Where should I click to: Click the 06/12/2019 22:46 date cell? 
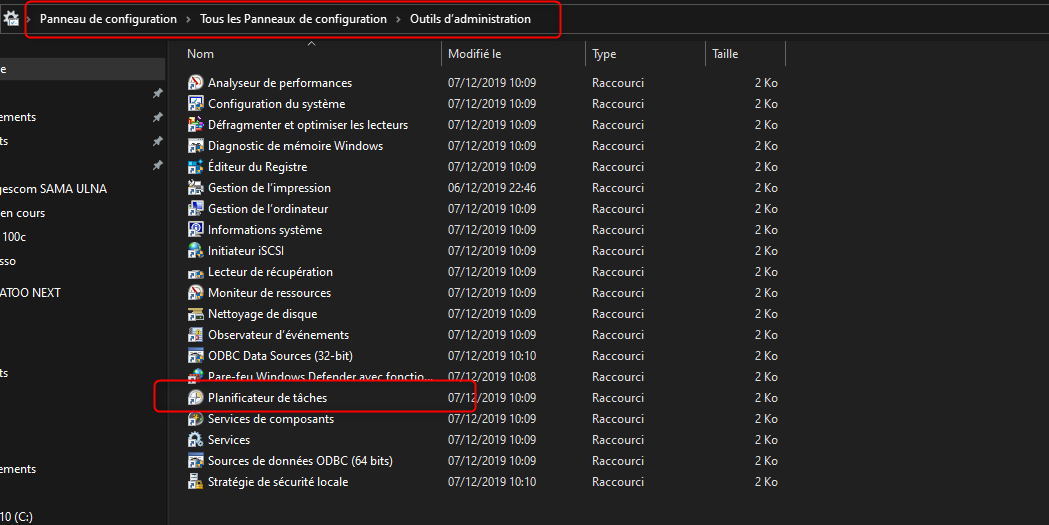click(x=492, y=188)
